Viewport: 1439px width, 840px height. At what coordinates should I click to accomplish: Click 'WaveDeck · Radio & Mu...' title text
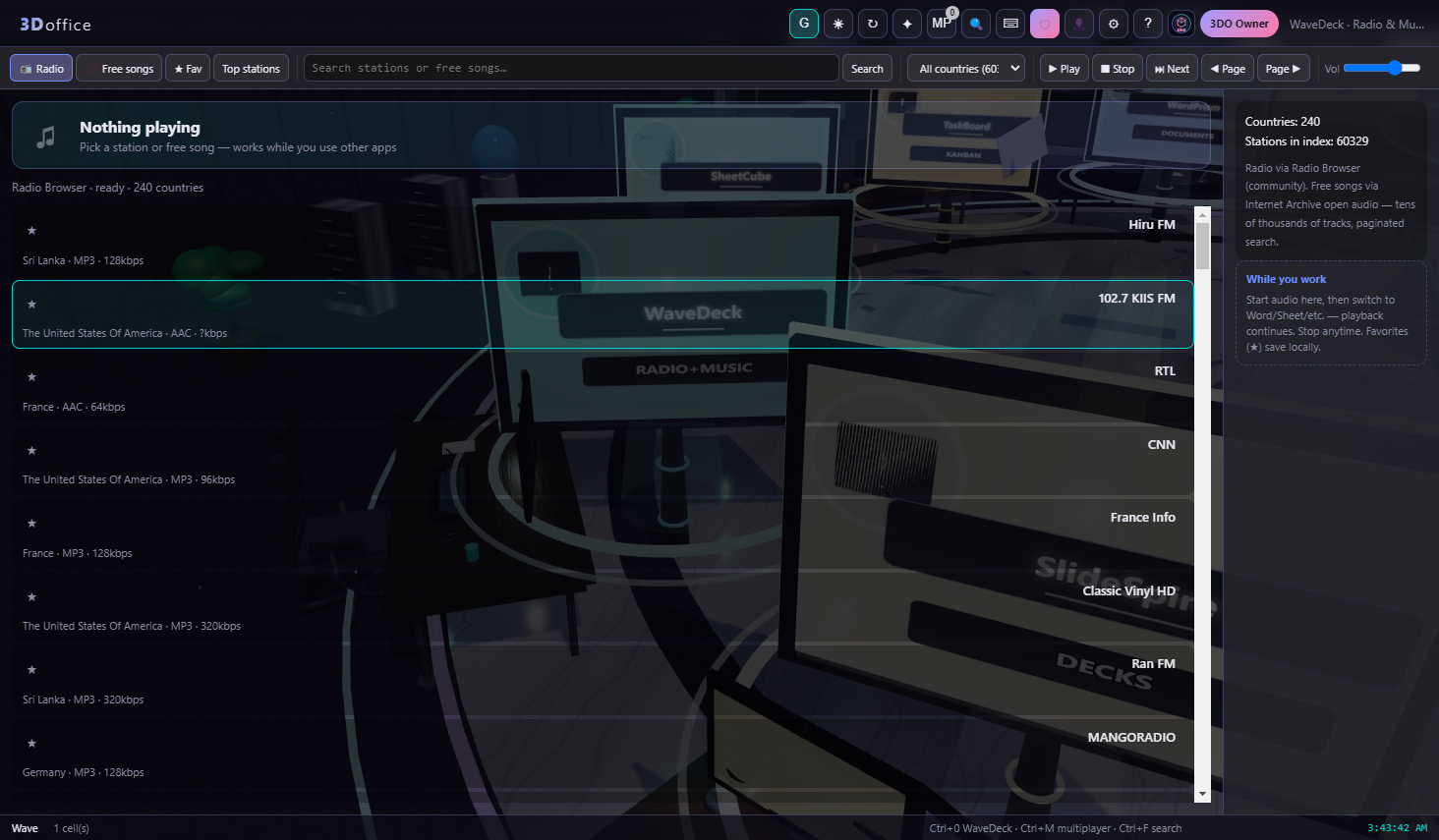coord(1356,25)
